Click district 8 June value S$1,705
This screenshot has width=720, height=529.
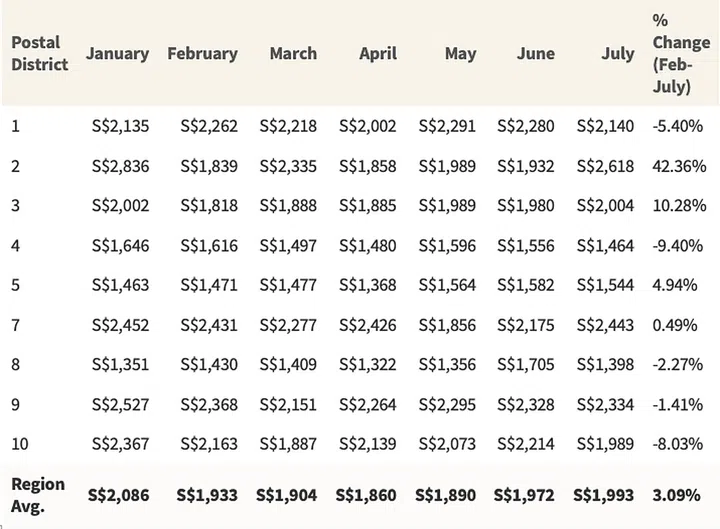point(527,364)
